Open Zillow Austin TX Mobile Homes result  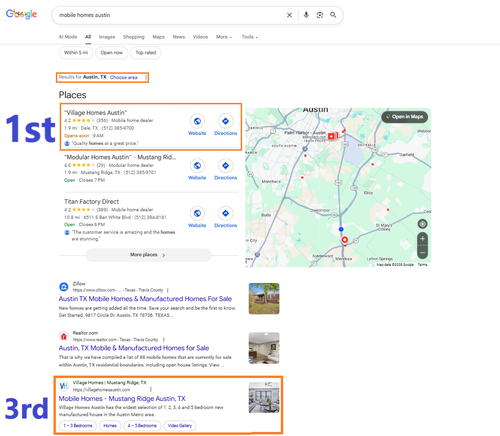pos(145,299)
